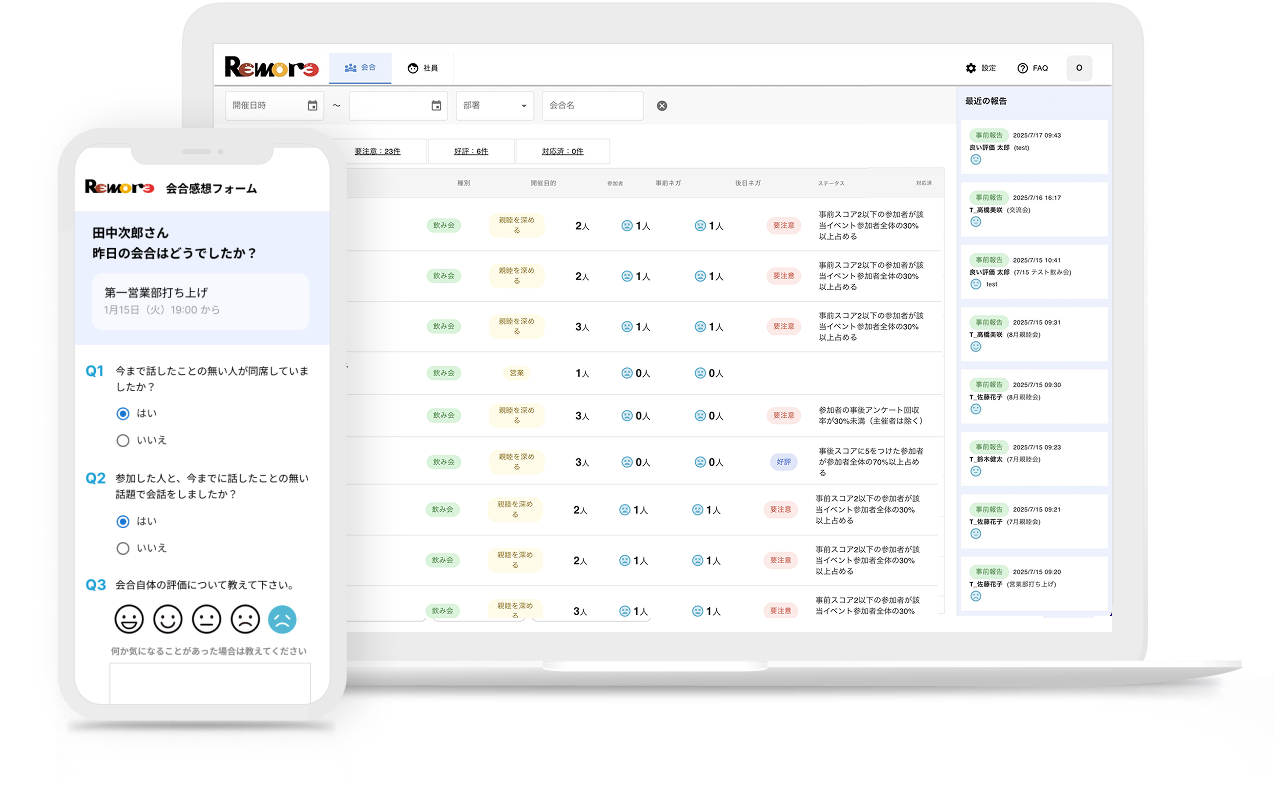Open 設定 via the gear icon
The image size is (1274, 802).
[x=971, y=68]
